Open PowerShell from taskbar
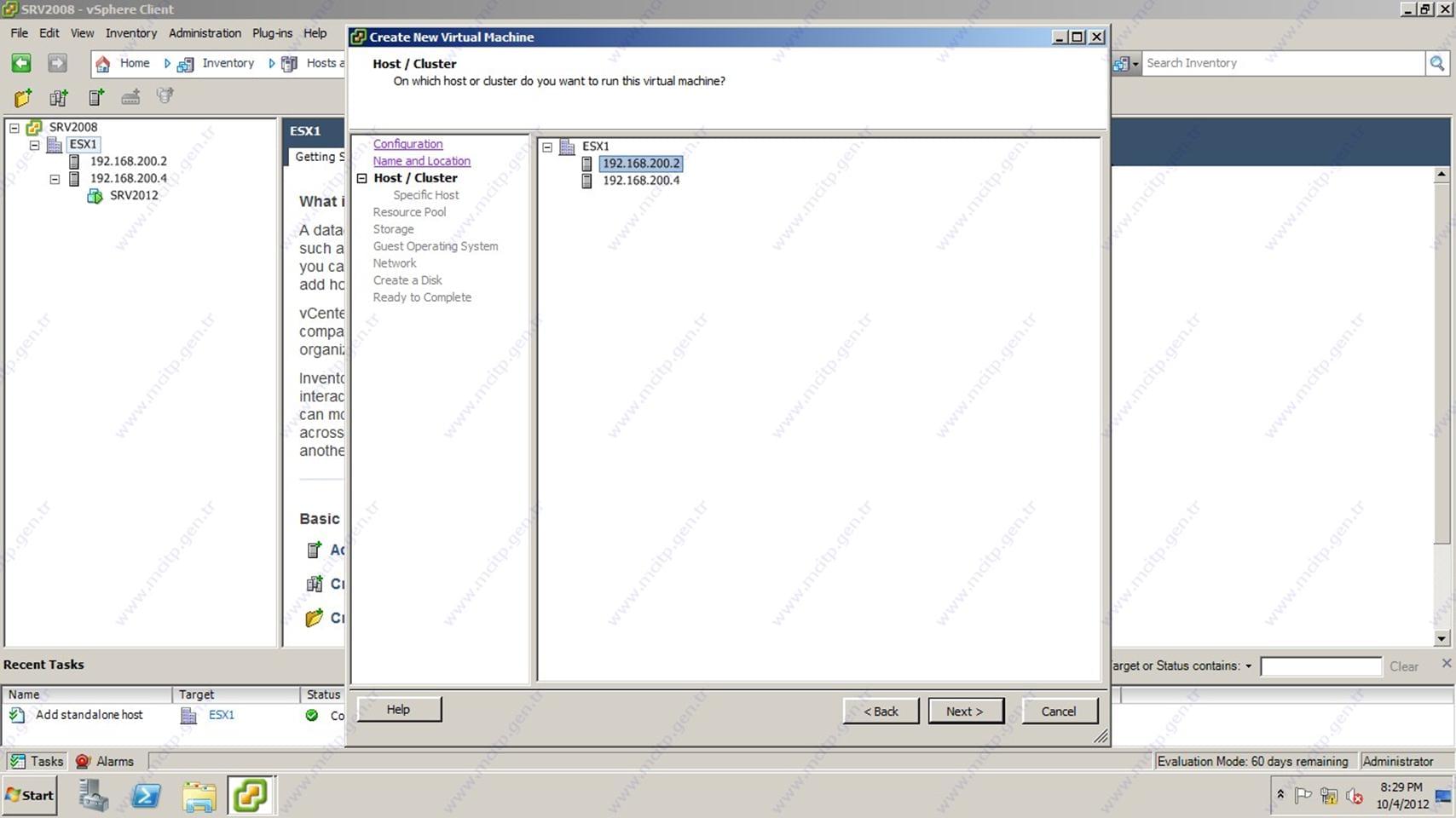 coord(146,796)
